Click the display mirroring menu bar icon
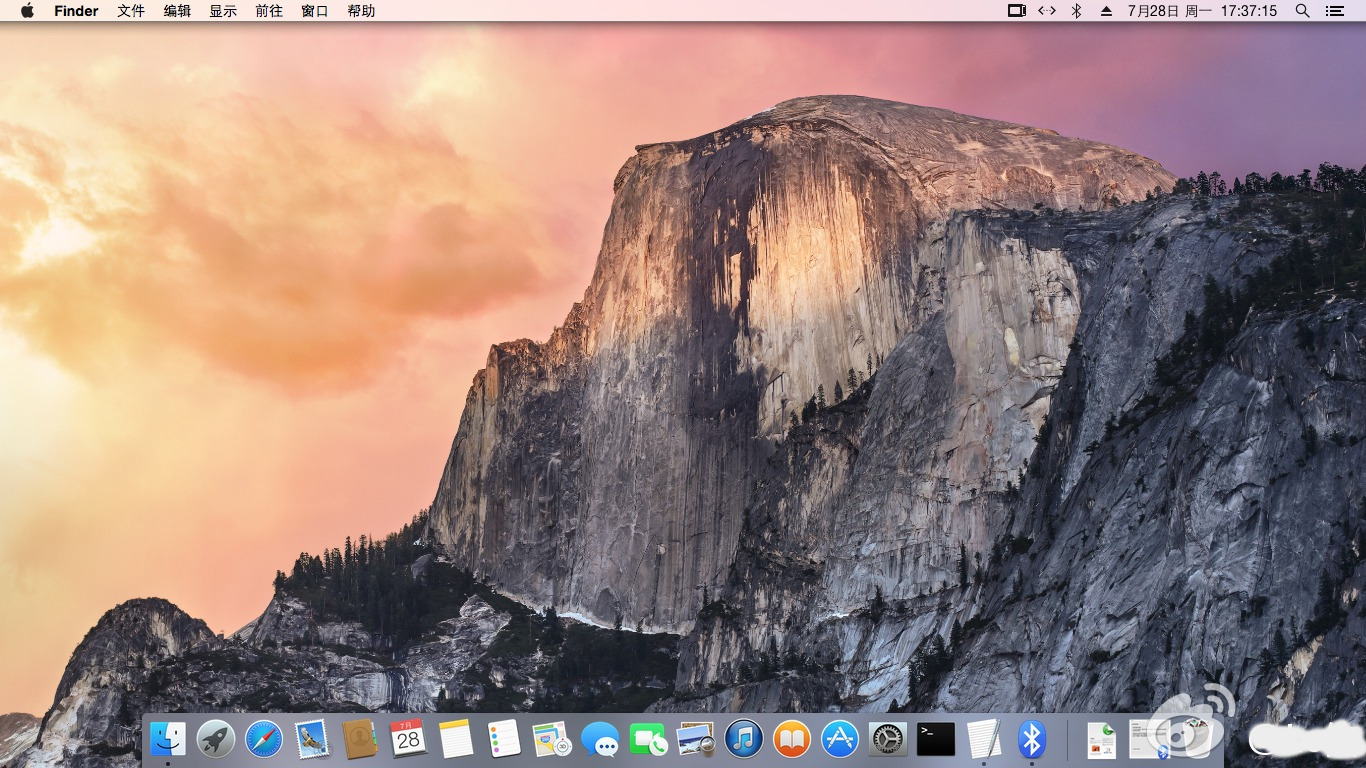The height and width of the screenshot is (768, 1366). coord(1017,11)
